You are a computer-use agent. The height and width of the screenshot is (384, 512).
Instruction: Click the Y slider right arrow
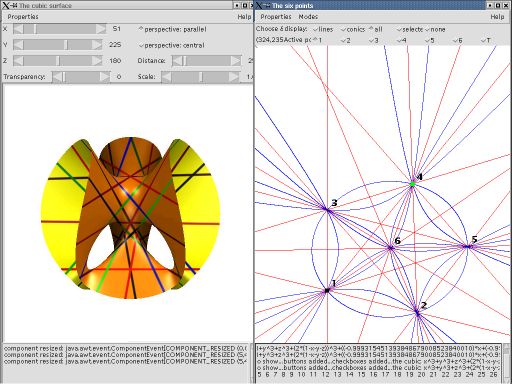tap(97, 45)
